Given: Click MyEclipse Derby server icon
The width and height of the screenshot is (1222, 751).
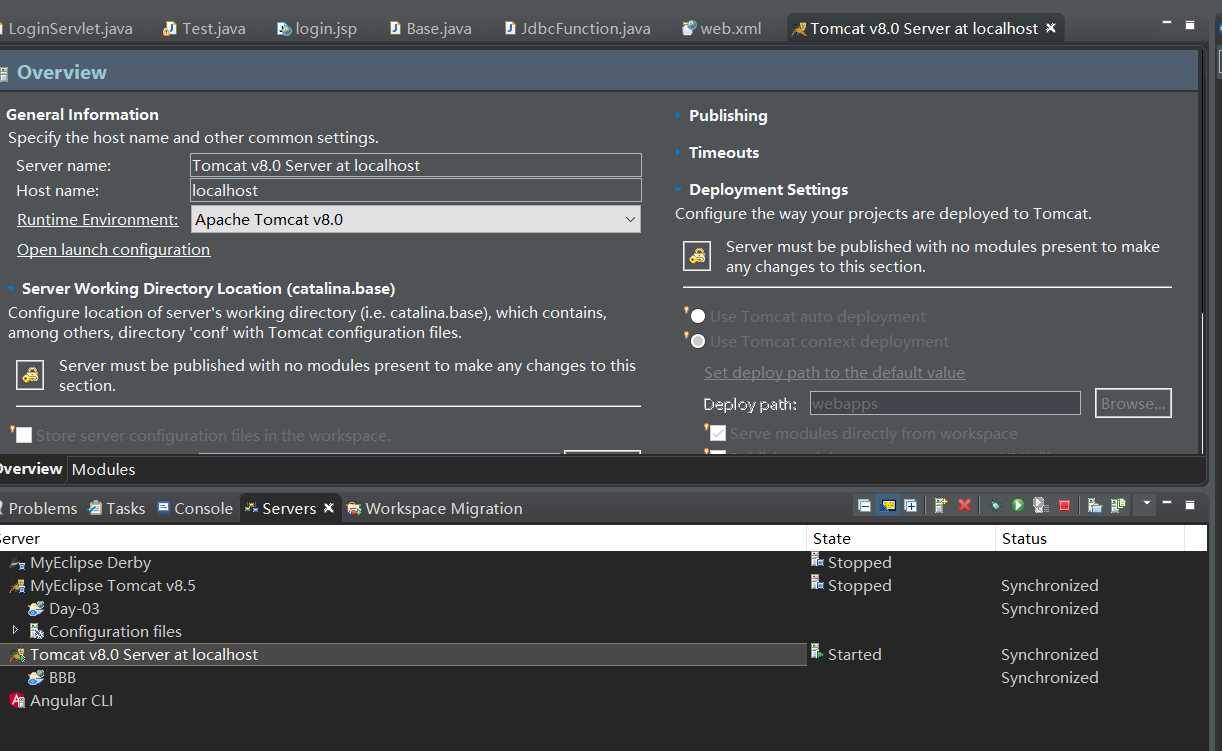Looking at the screenshot, I should 17,563.
